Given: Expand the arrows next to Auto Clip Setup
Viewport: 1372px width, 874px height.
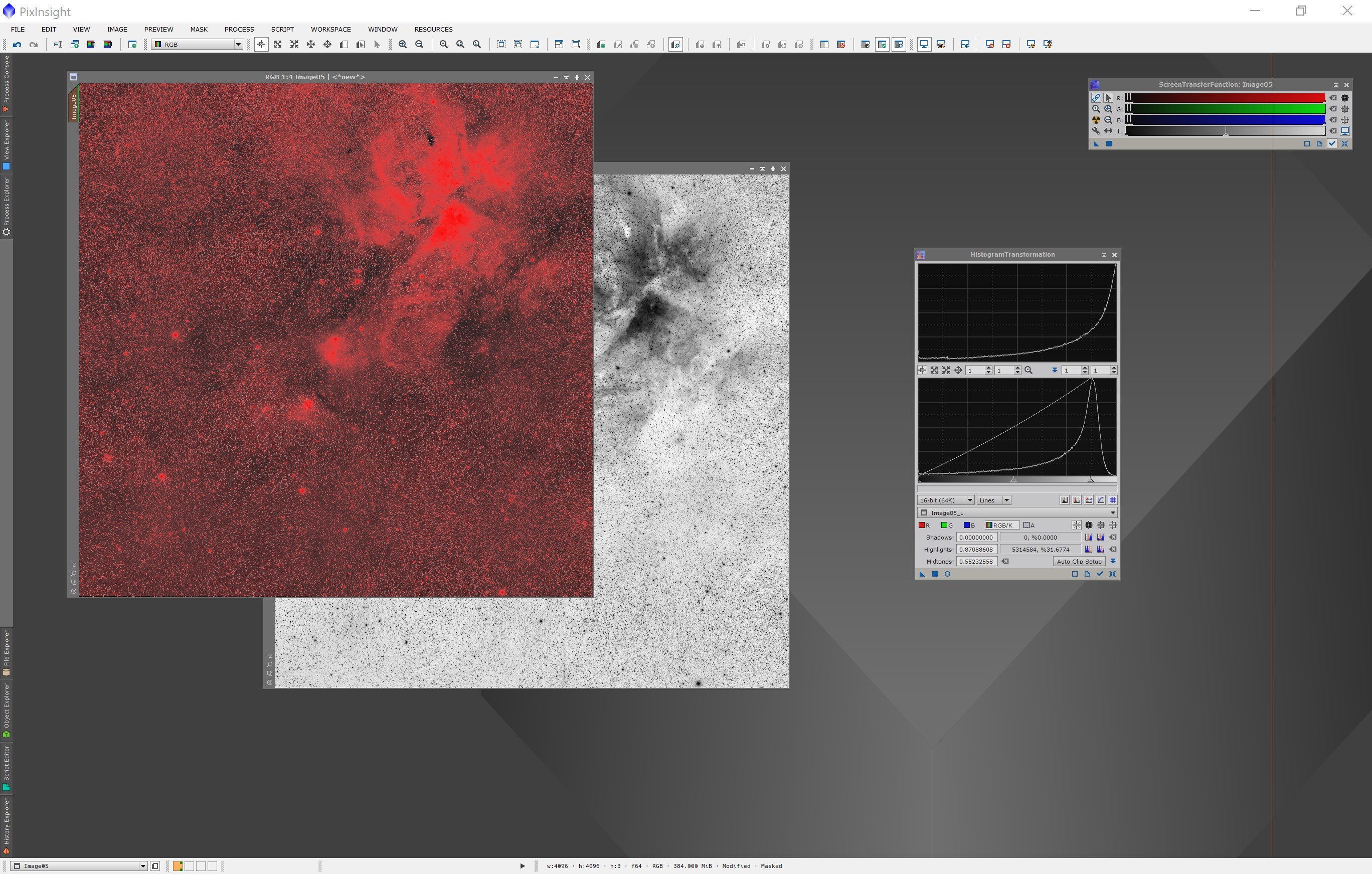Looking at the screenshot, I should (1113, 562).
